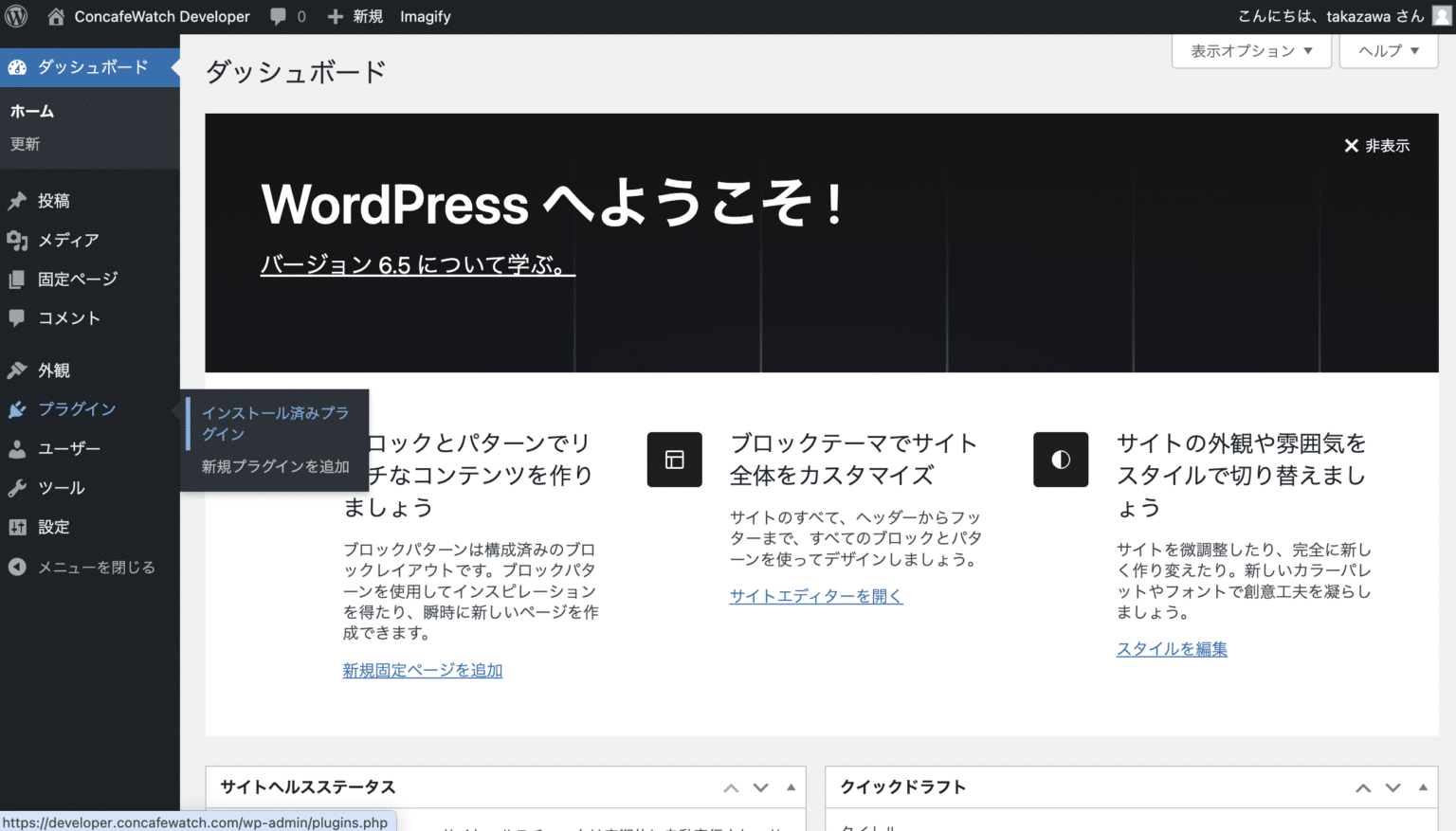Image resolution: width=1456 pixels, height=831 pixels.
Task: Open 設定 via the gear icon
Action: [x=17, y=527]
